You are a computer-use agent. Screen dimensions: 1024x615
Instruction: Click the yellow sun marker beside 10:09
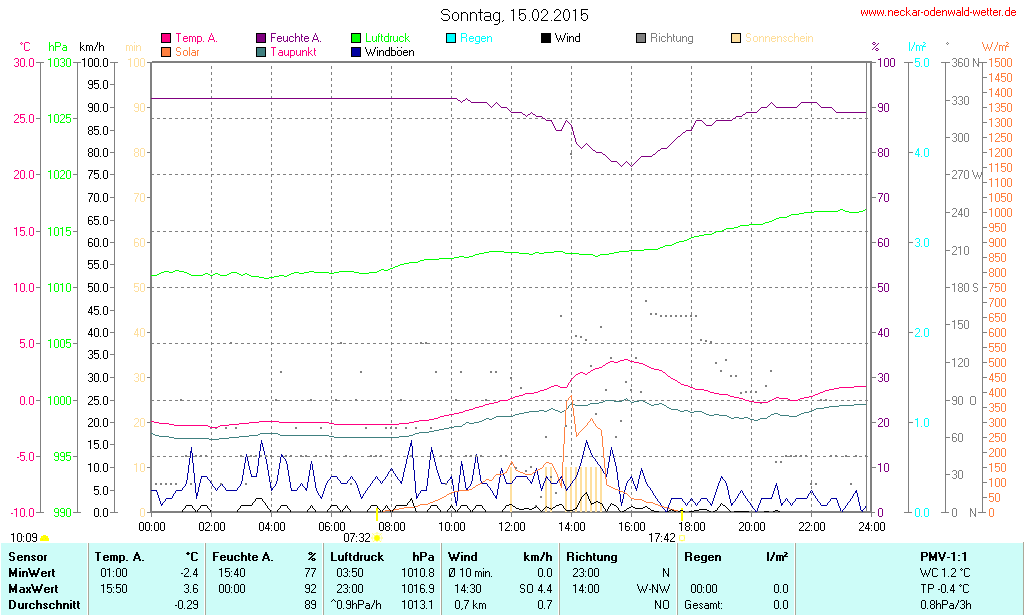pyautogui.click(x=44, y=539)
